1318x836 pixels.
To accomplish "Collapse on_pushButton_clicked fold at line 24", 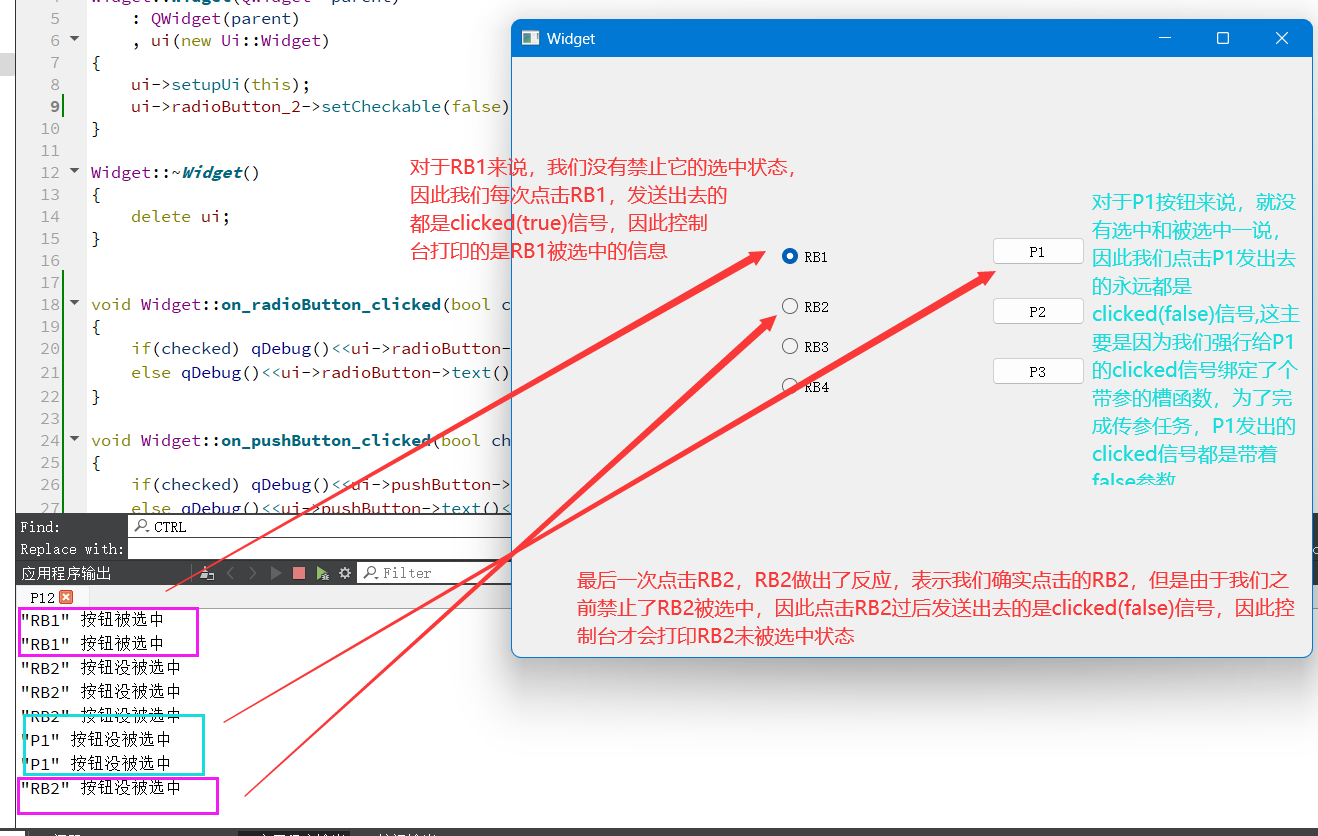I will (74, 440).
